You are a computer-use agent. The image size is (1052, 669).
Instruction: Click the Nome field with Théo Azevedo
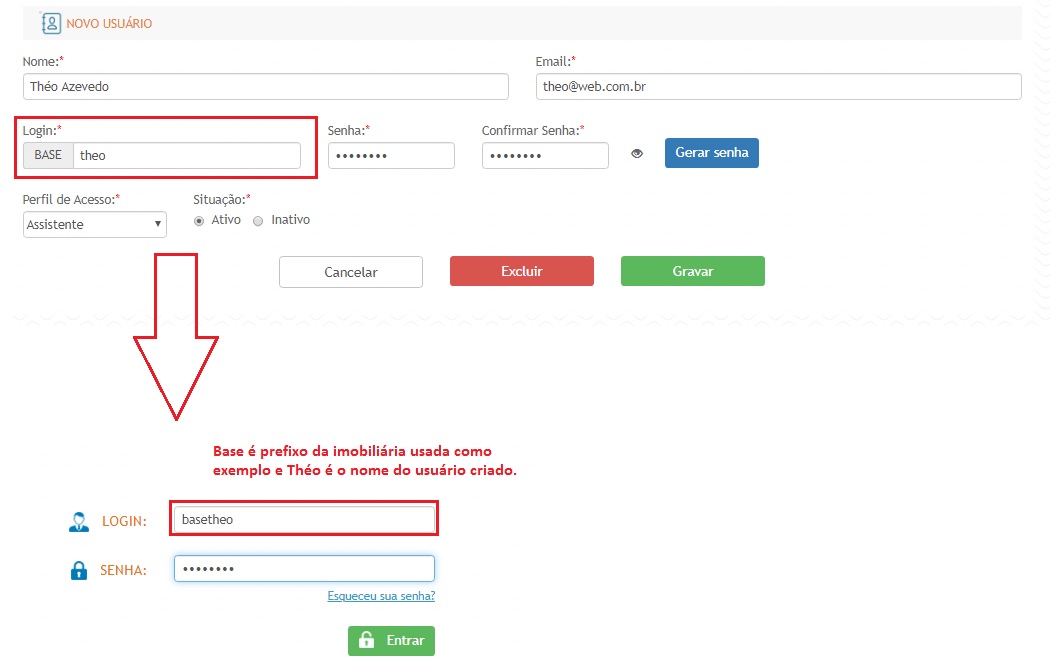click(265, 87)
